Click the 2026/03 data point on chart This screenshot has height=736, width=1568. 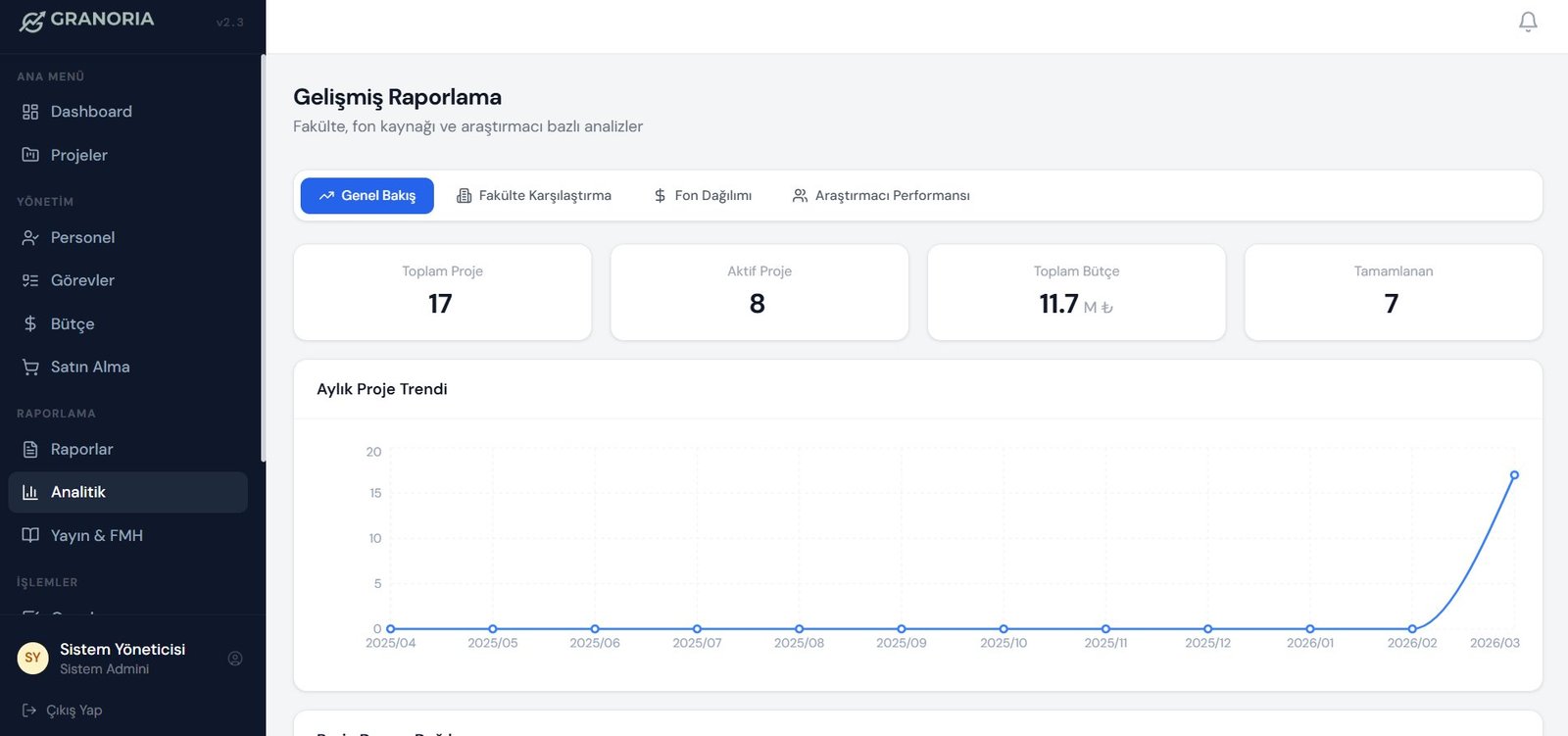tap(1514, 475)
